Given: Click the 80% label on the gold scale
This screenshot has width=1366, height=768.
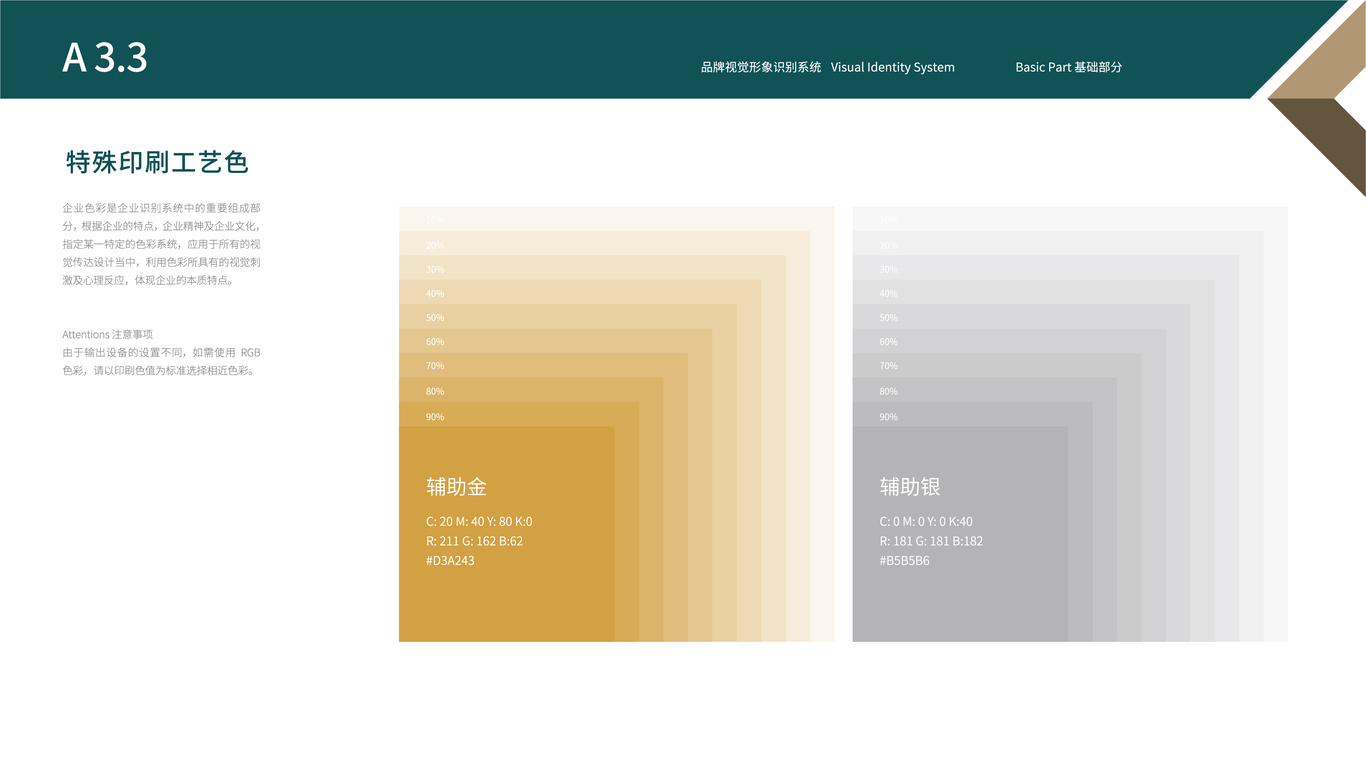Looking at the screenshot, I should [435, 392].
